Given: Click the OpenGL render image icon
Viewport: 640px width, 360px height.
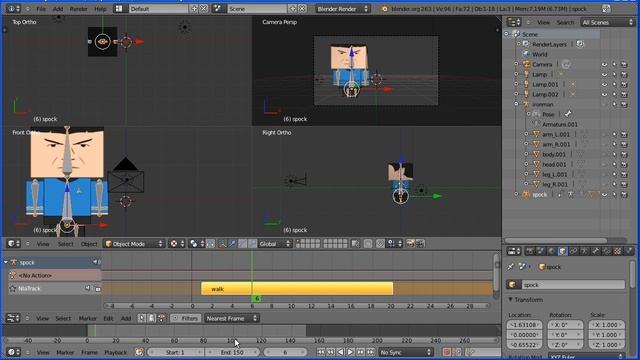Looking at the screenshot, I should pos(410,244).
